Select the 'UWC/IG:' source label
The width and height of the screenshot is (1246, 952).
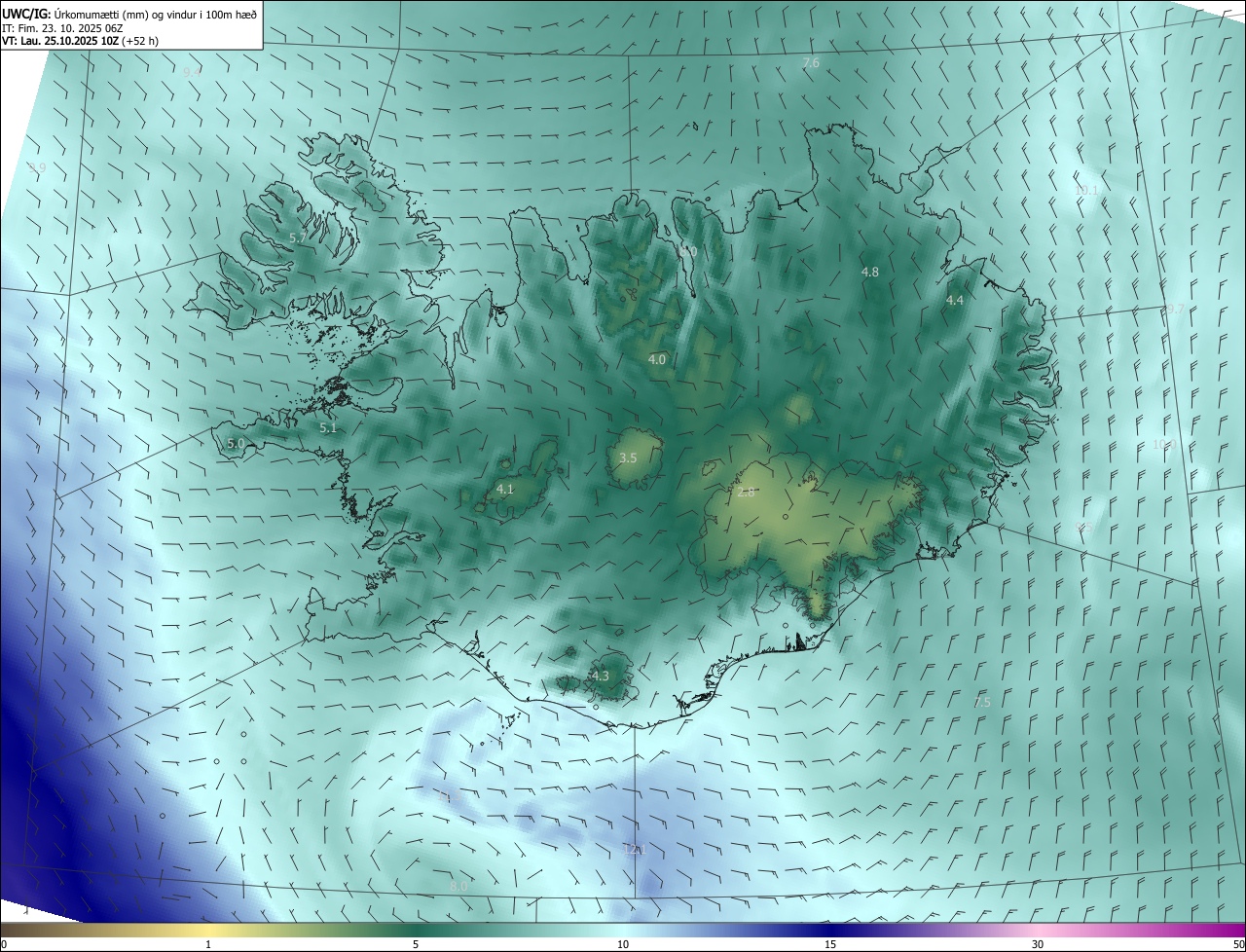pos(26,14)
